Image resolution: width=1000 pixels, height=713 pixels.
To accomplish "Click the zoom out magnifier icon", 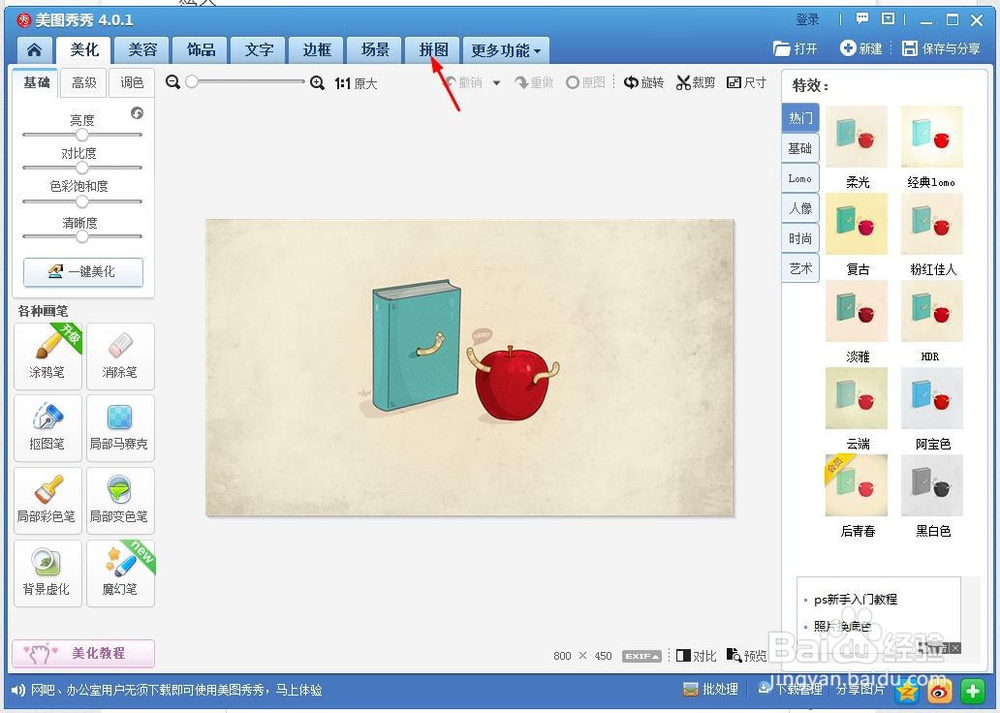I will click(x=172, y=82).
